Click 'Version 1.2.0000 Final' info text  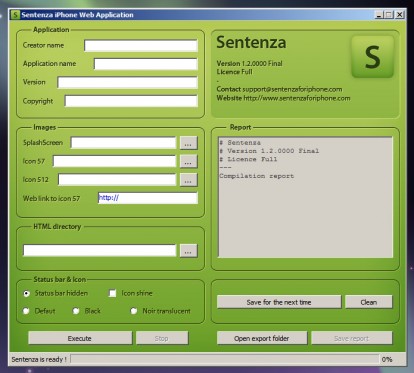click(x=249, y=63)
